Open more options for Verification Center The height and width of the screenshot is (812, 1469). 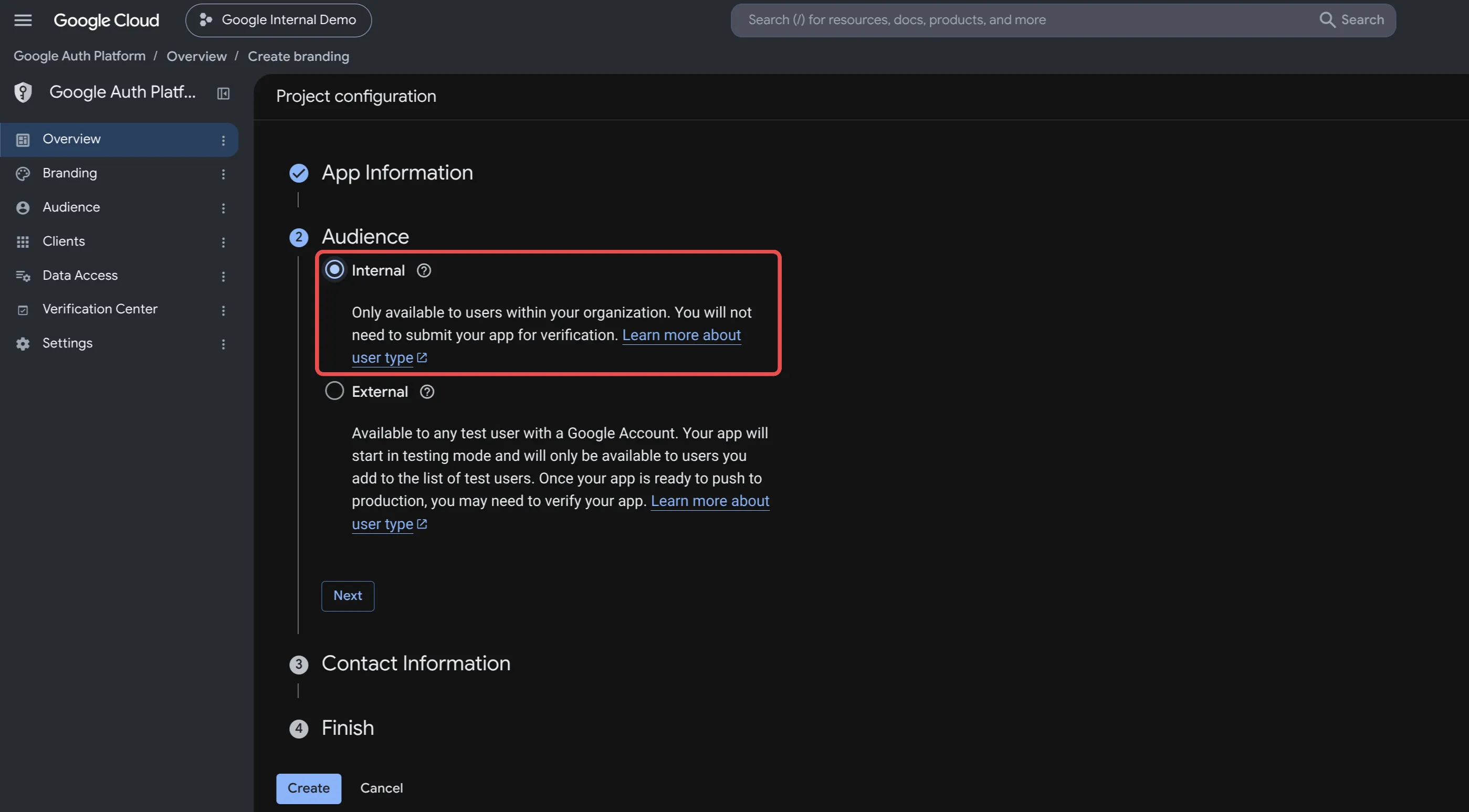click(x=223, y=310)
